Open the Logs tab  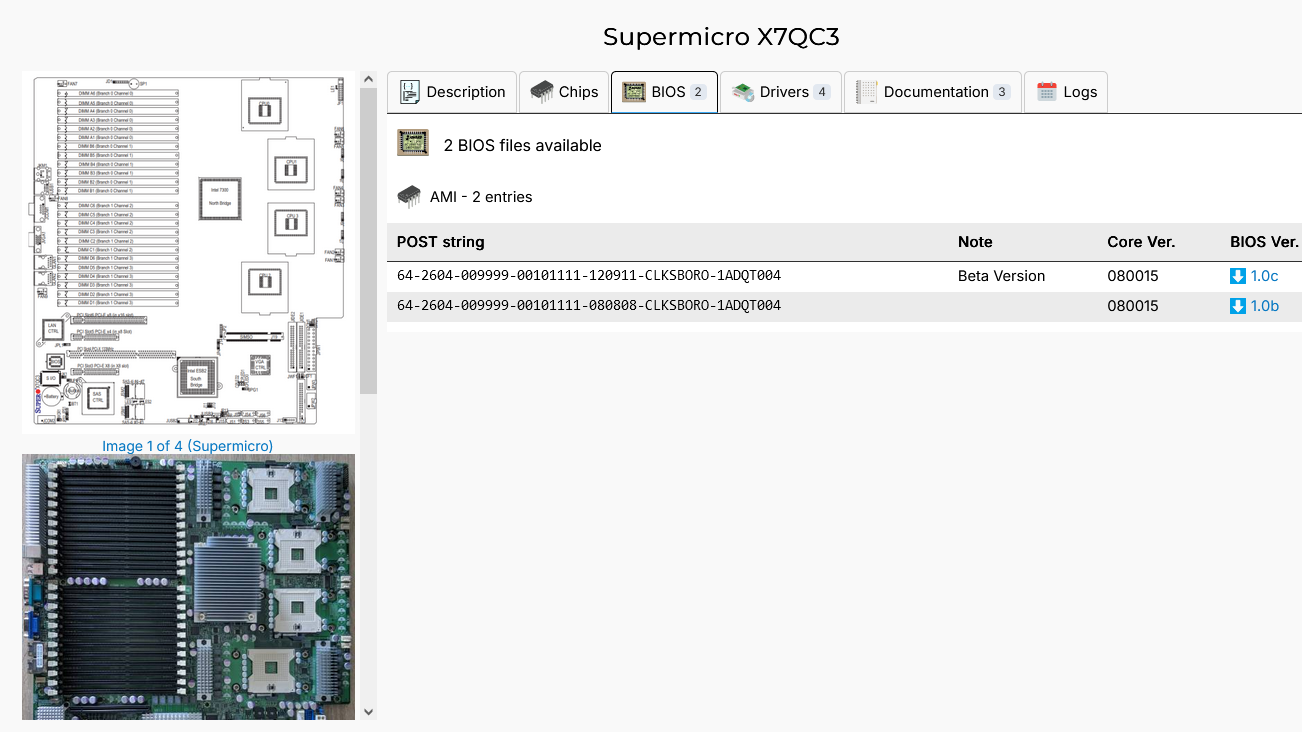(x=1066, y=92)
